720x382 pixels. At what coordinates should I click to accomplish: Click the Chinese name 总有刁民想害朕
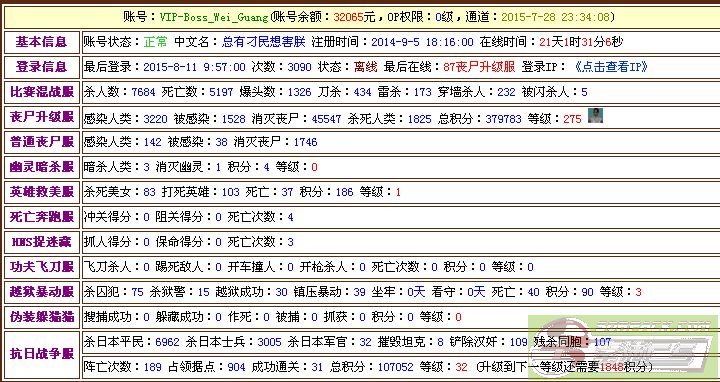(x=264, y=42)
